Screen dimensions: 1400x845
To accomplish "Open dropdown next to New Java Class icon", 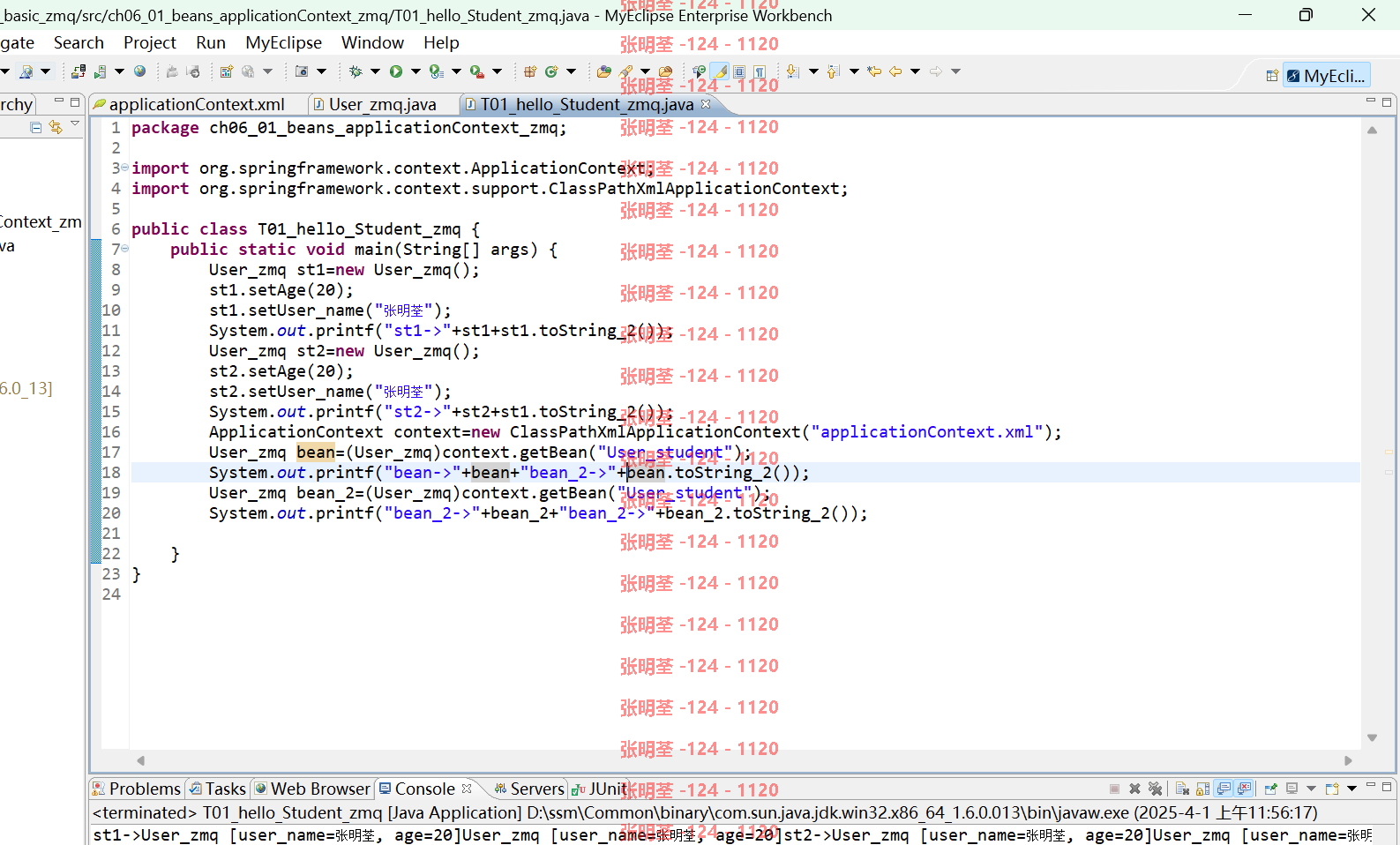I will point(571,71).
